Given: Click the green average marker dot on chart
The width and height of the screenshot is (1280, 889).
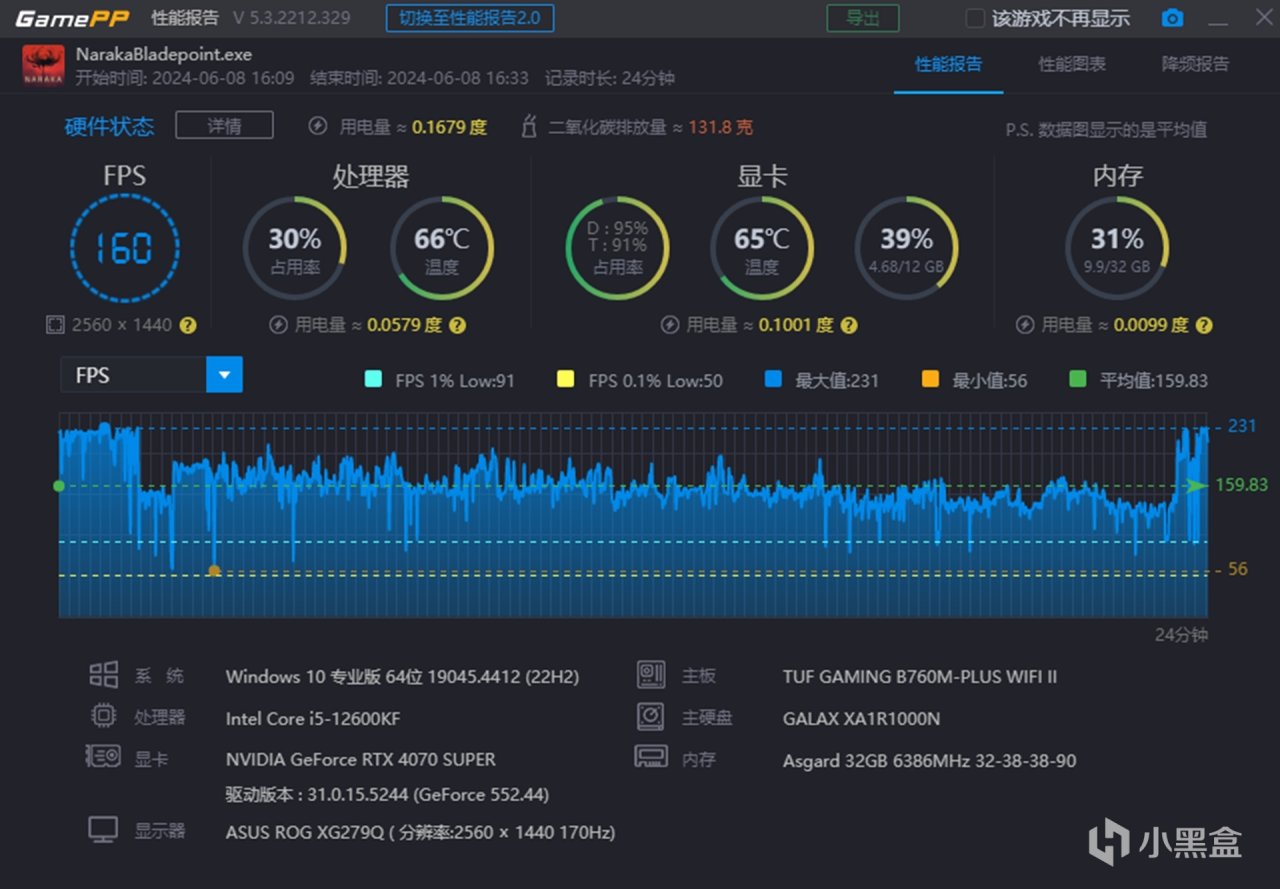Looking at the screenshot, I should pos(59,486).
